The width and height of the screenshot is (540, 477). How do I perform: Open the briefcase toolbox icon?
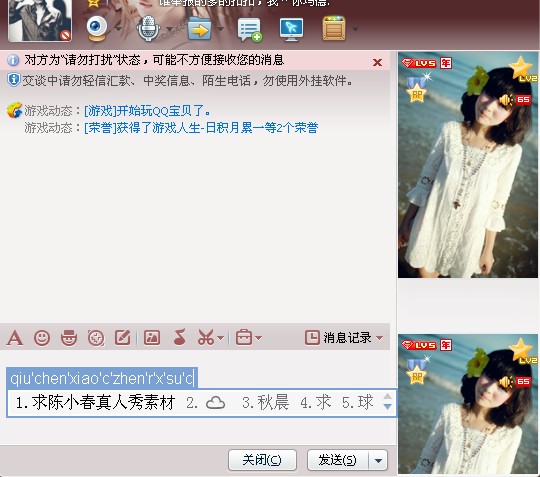[244, 337]
